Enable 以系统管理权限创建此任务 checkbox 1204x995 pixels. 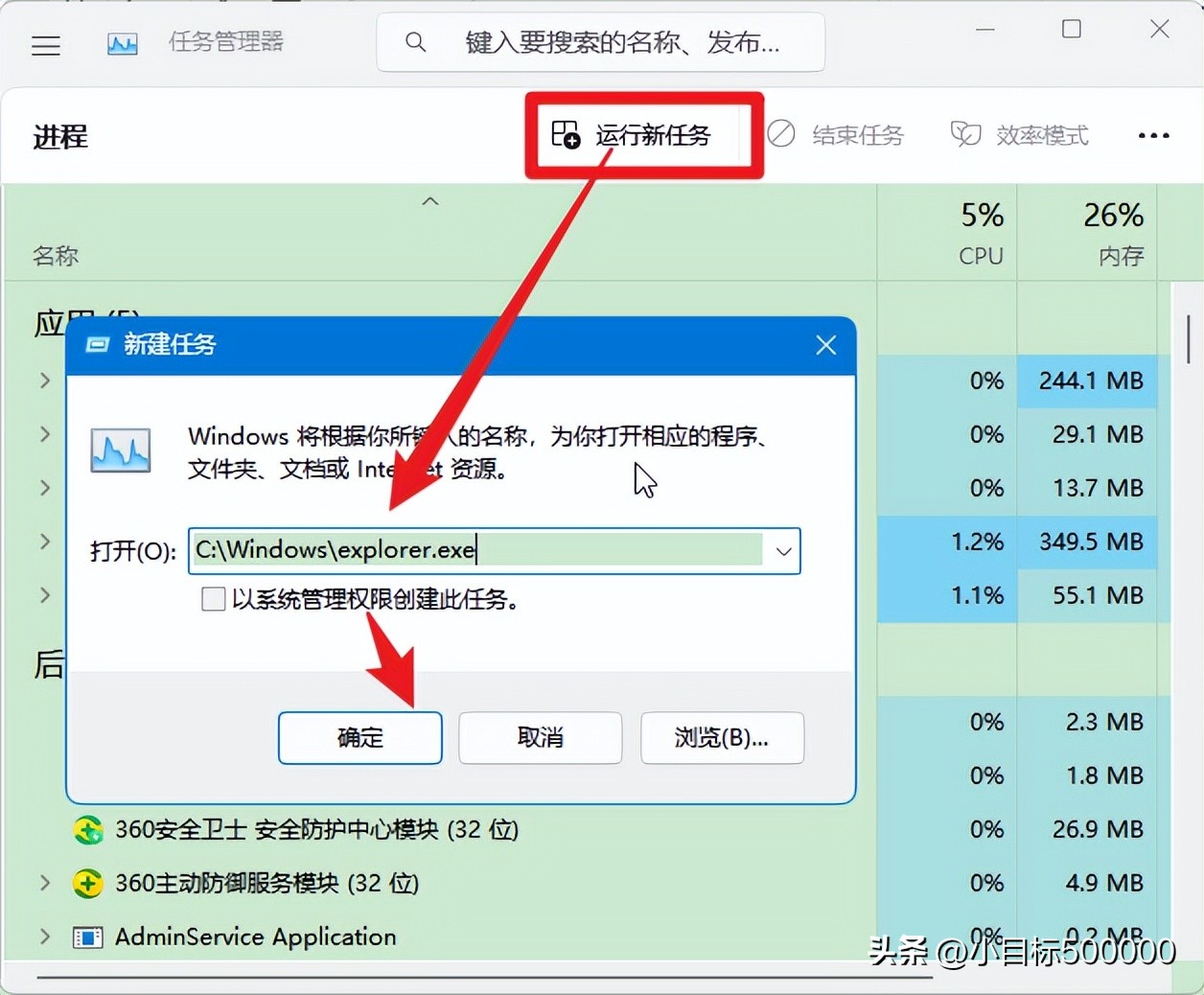pos(213,598)
